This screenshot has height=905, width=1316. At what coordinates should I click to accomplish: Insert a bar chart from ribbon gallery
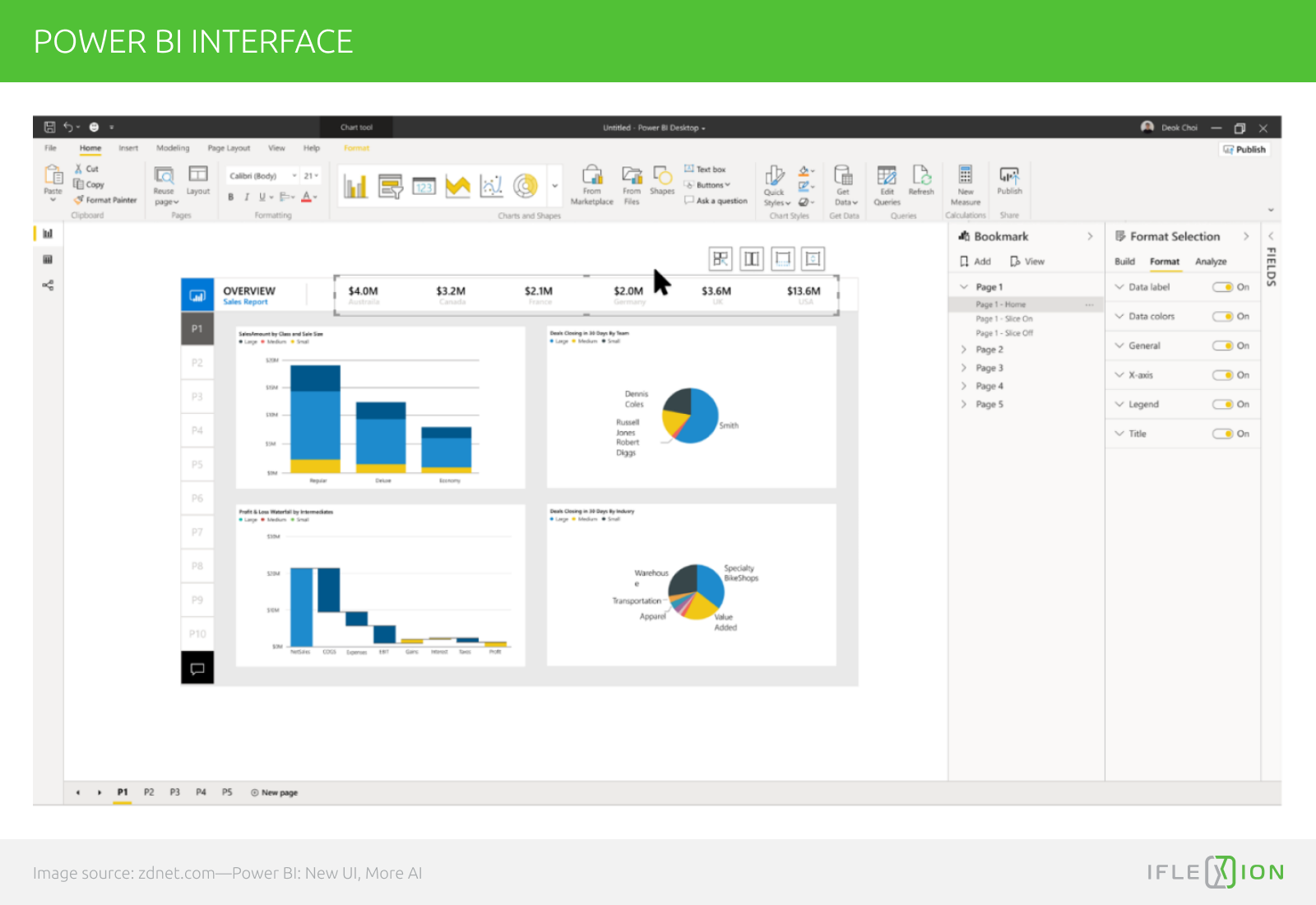pos(355,186)
